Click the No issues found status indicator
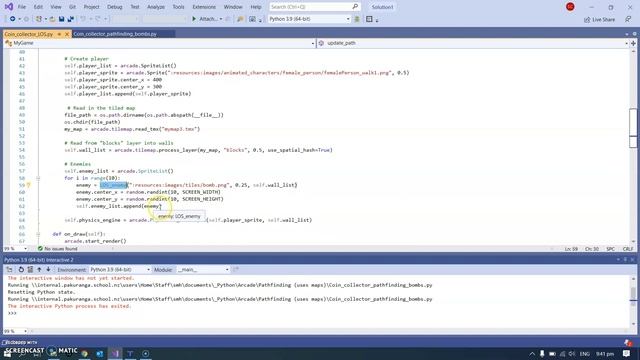Viewport: 640px width, 360px height. (57, 249)
